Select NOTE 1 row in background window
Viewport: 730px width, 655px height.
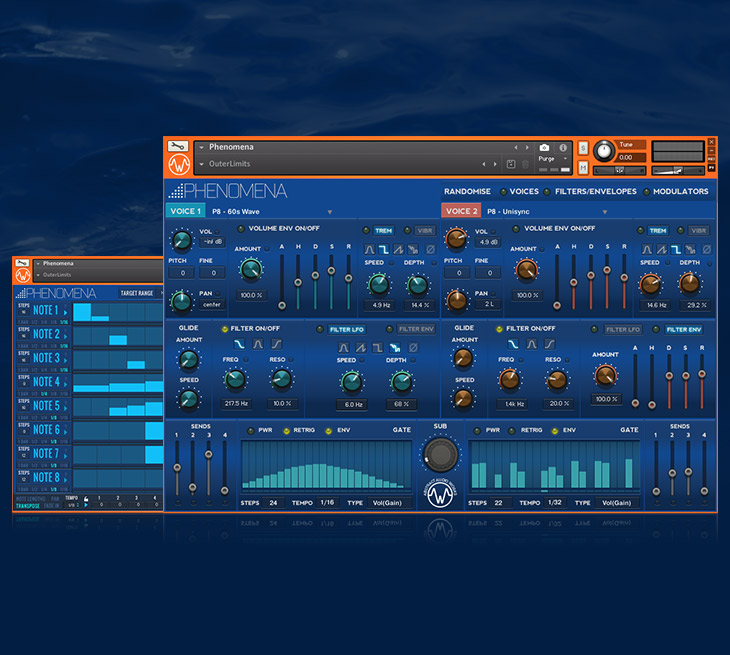[x=46, y=310]
